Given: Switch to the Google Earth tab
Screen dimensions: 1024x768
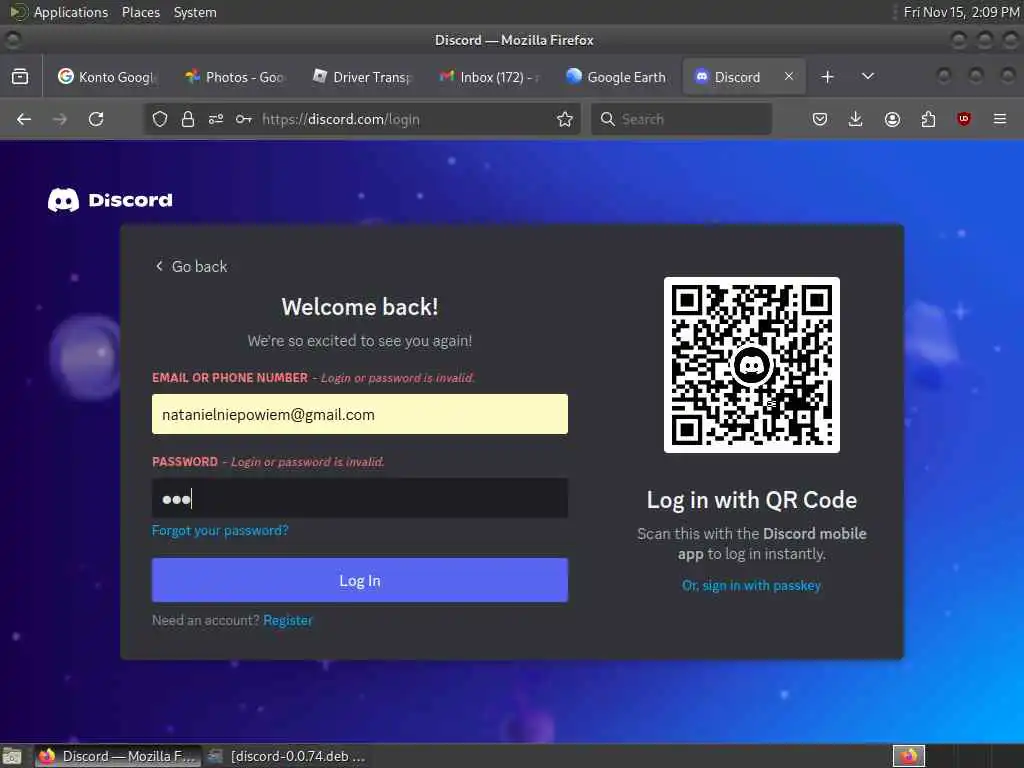Looking at the screenshot, I should 618,77.
